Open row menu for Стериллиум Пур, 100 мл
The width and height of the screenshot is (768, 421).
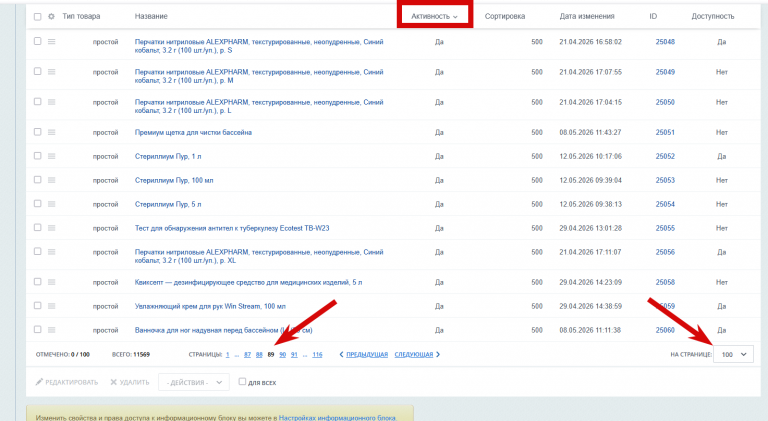[51, 180]
